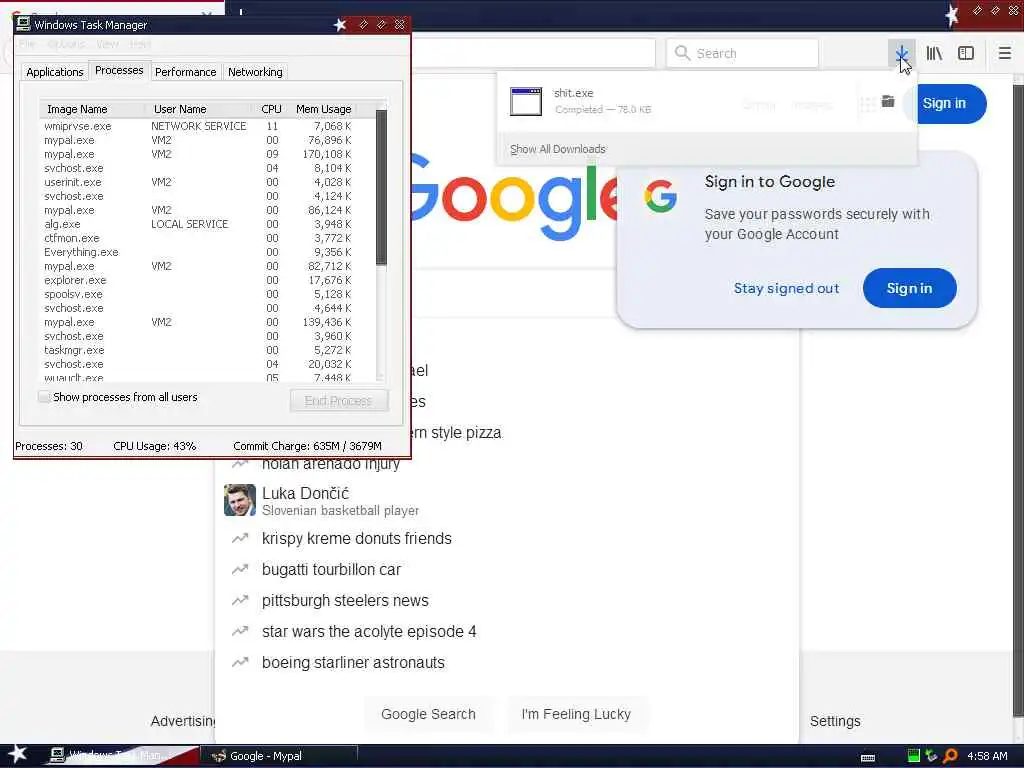The height and width of the screenshot is (768, 1024).
Task: Open containing folder icon for shit.exe
Action: pyautogui.click(x=888, y=101)
